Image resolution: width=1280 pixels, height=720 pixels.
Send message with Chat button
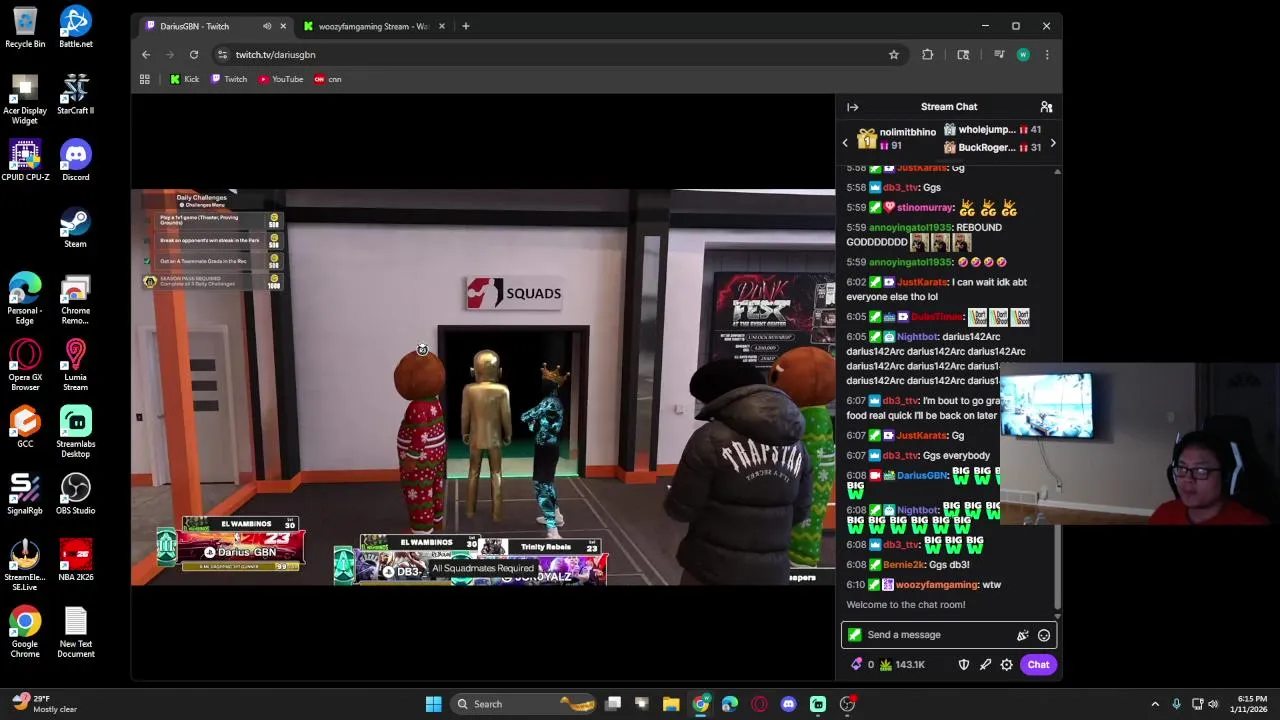coord(1038,665)
